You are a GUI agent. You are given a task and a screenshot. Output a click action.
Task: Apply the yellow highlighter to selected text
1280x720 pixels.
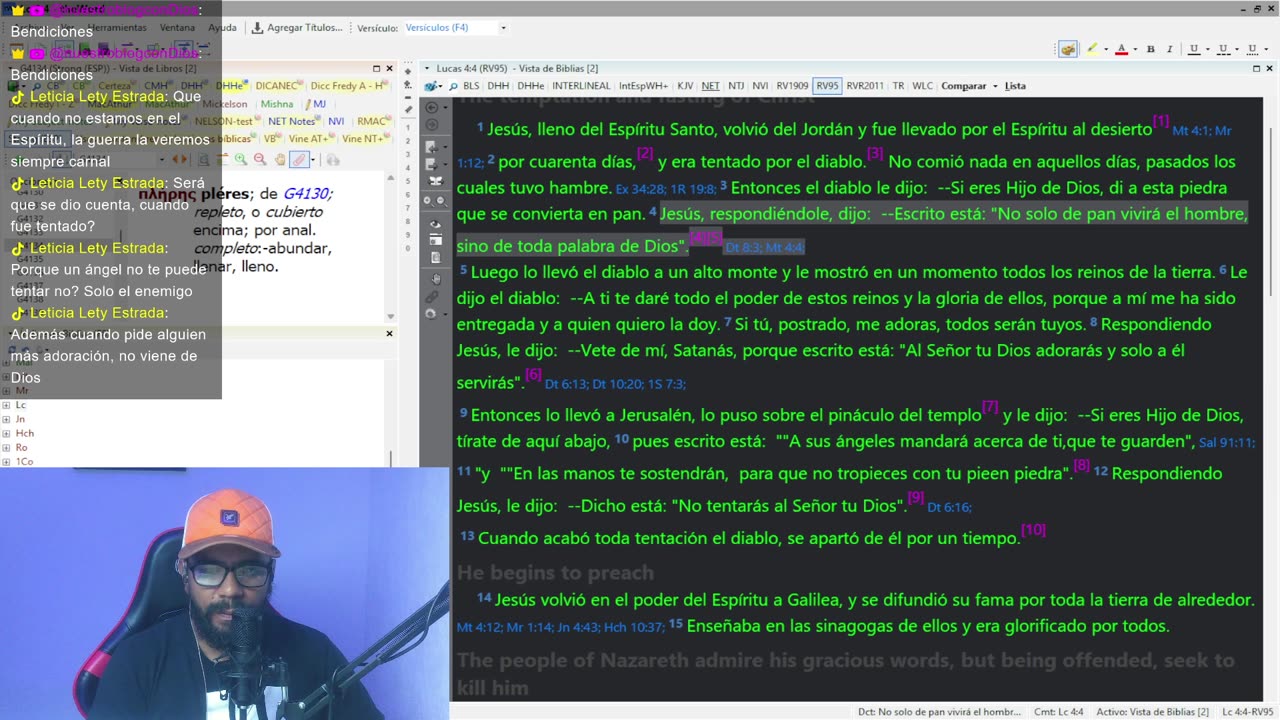click(1092, 49)
